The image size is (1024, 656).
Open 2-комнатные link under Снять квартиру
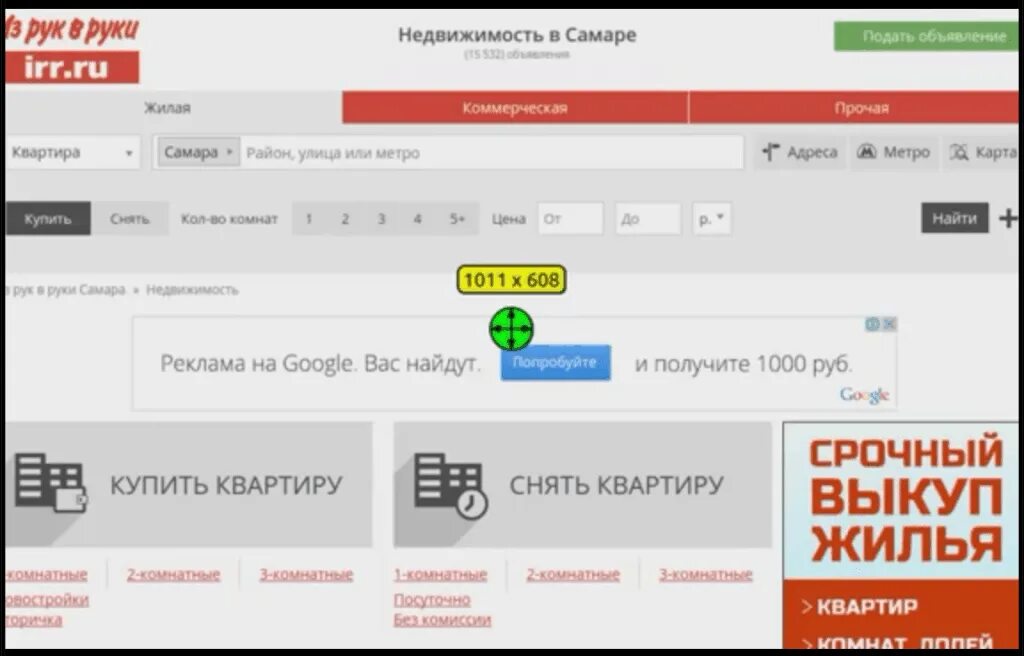pyautogui.click(x=573, y=574)
